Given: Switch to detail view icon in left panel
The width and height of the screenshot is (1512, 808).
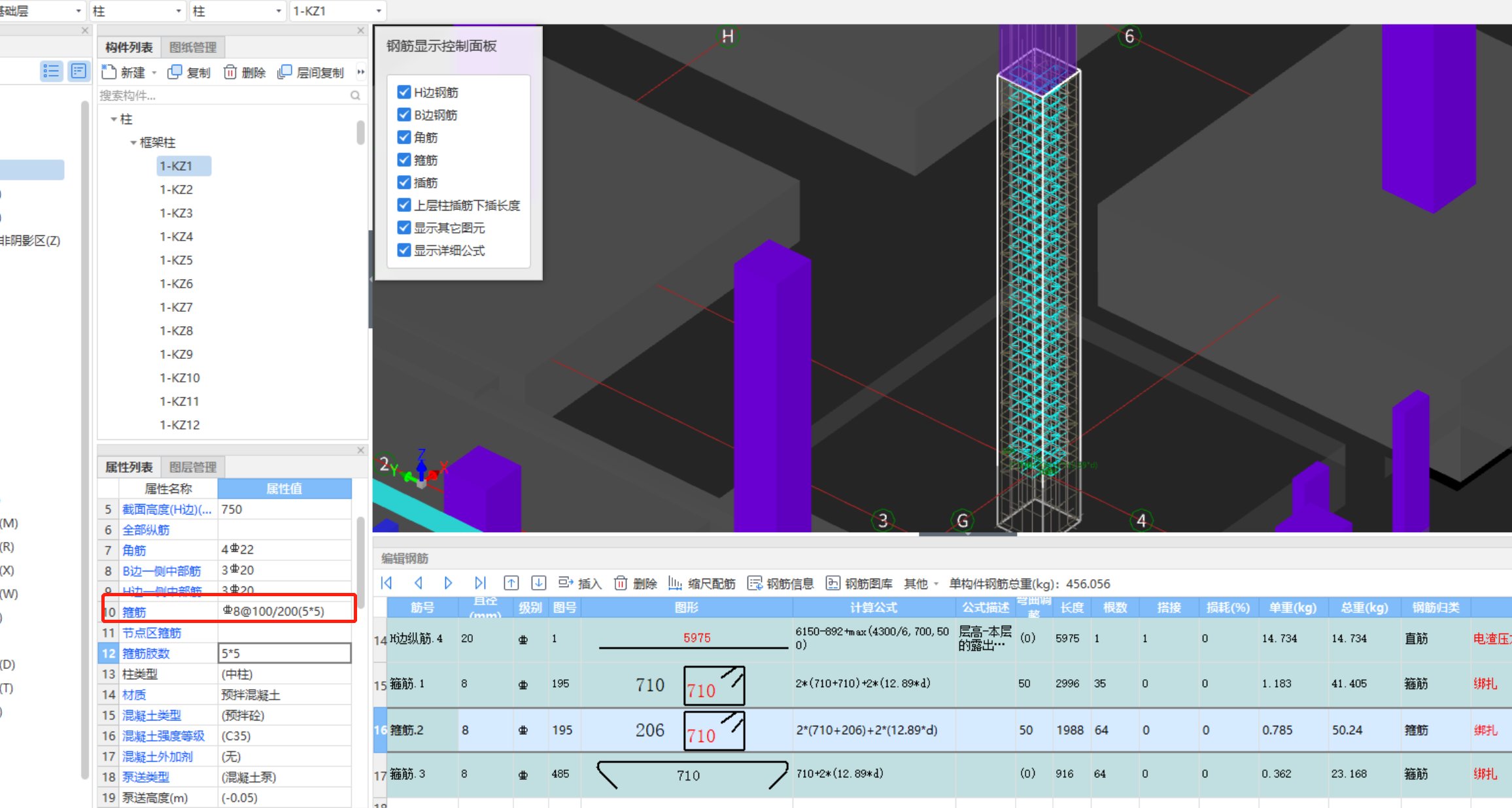Looking at the screenshot, I should pyautogui.click(x=78, y=71).
